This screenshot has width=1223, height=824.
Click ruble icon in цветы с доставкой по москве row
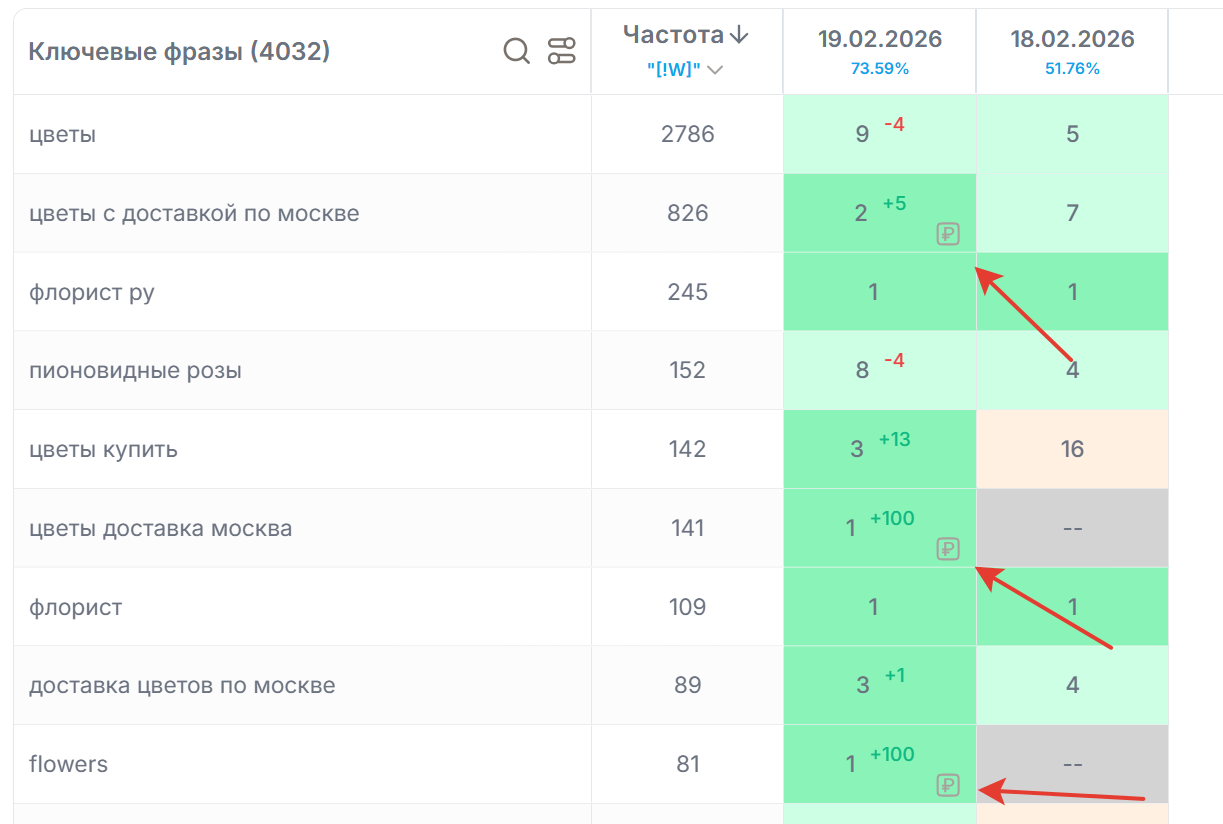pyautogui.click(x=948, y=235)
